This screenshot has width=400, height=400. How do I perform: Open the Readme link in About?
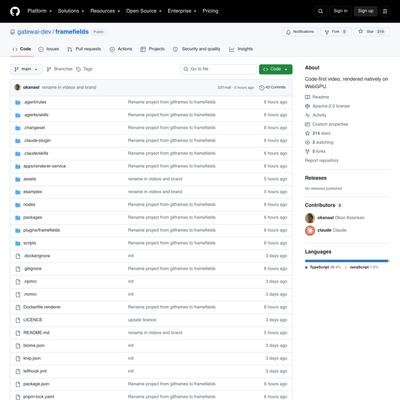pyautogui.click(x=317, y=97)
